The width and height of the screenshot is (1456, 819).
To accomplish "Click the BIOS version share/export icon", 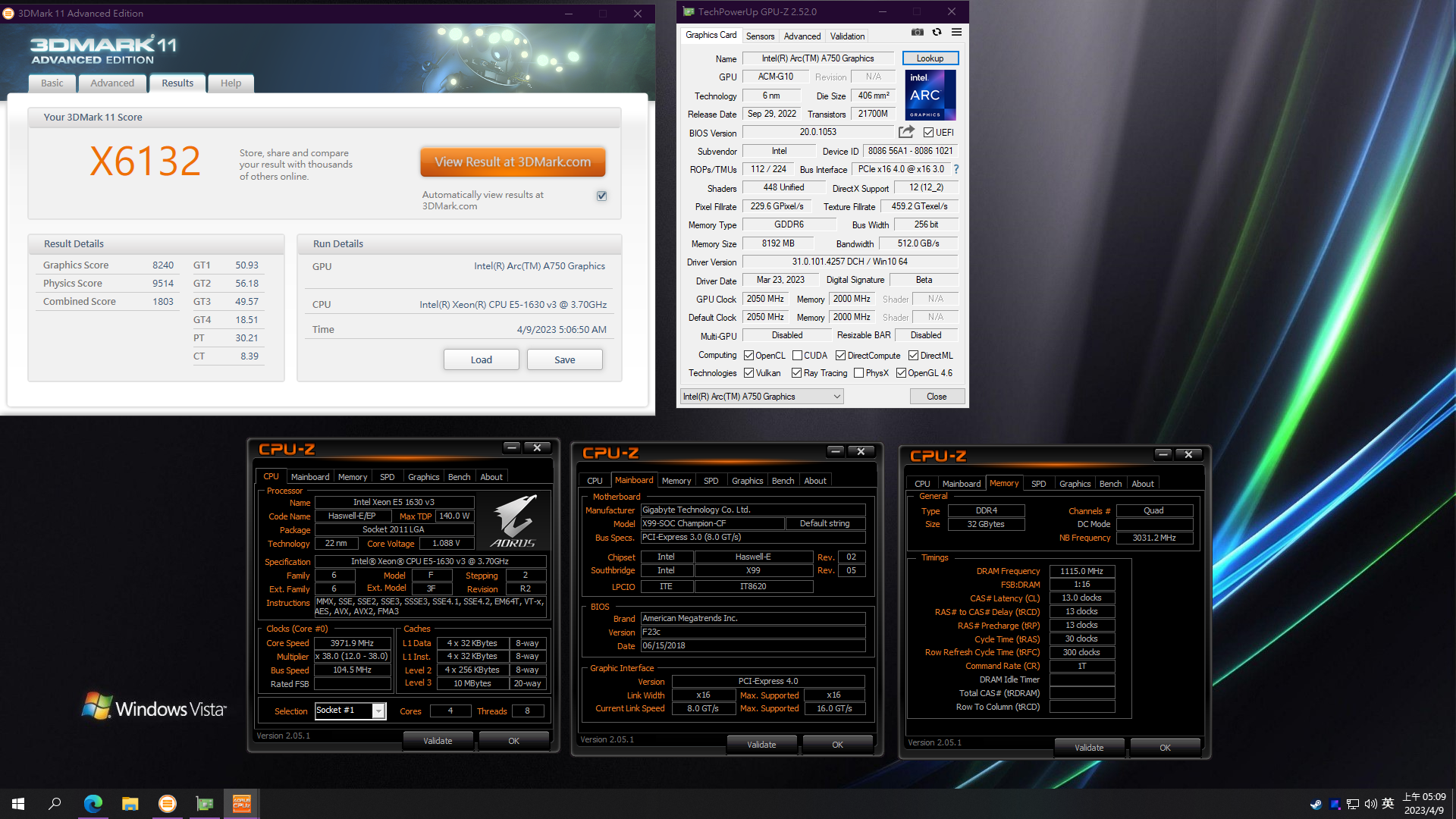I will point(906,132).
